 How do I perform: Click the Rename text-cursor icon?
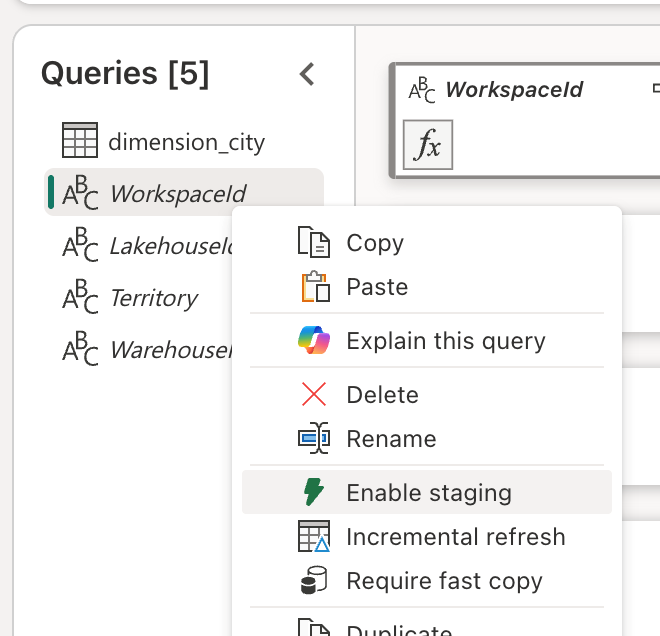pos(314,438)
